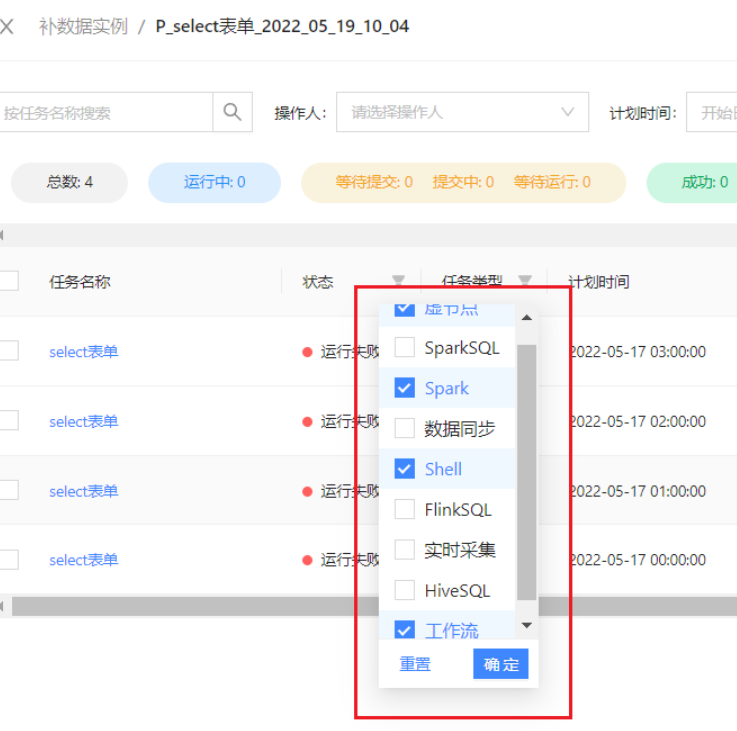Check the FlinkSQL filter option
Viewport: 737px width, 731px height.
(404, 509)
